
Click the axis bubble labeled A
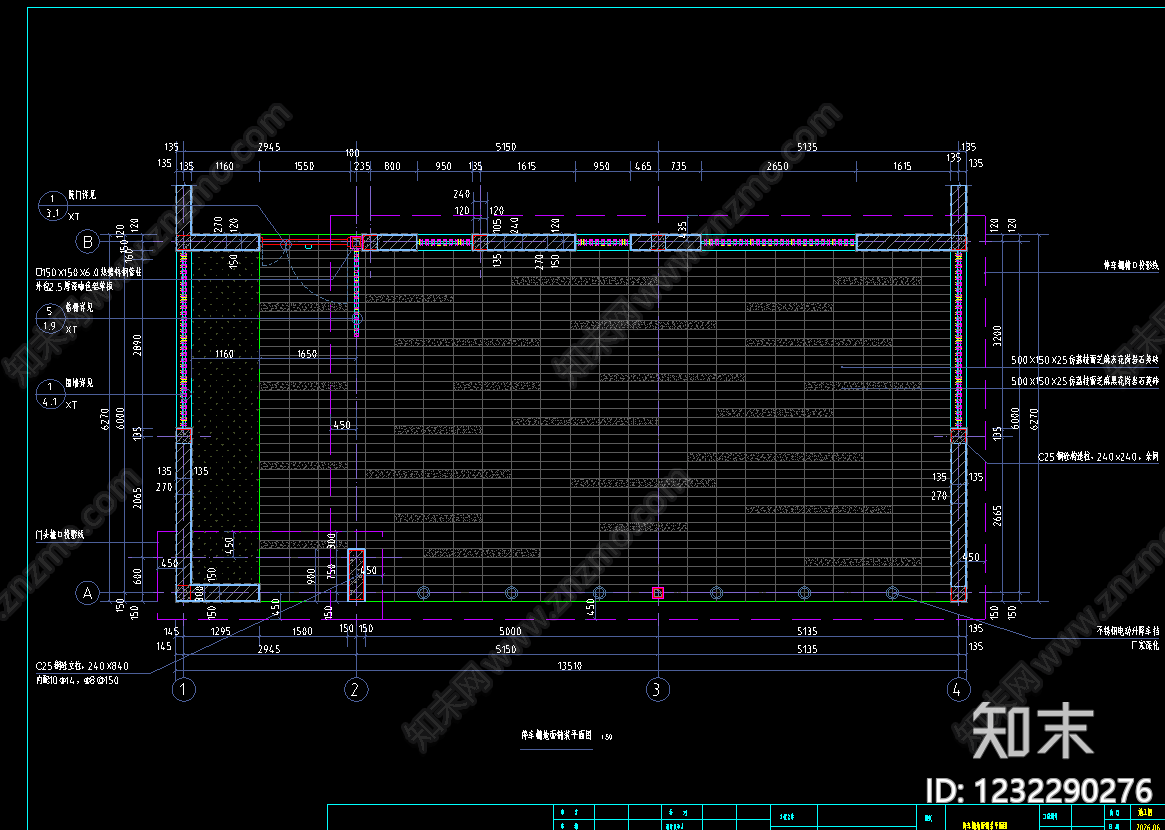click(88, 593)
